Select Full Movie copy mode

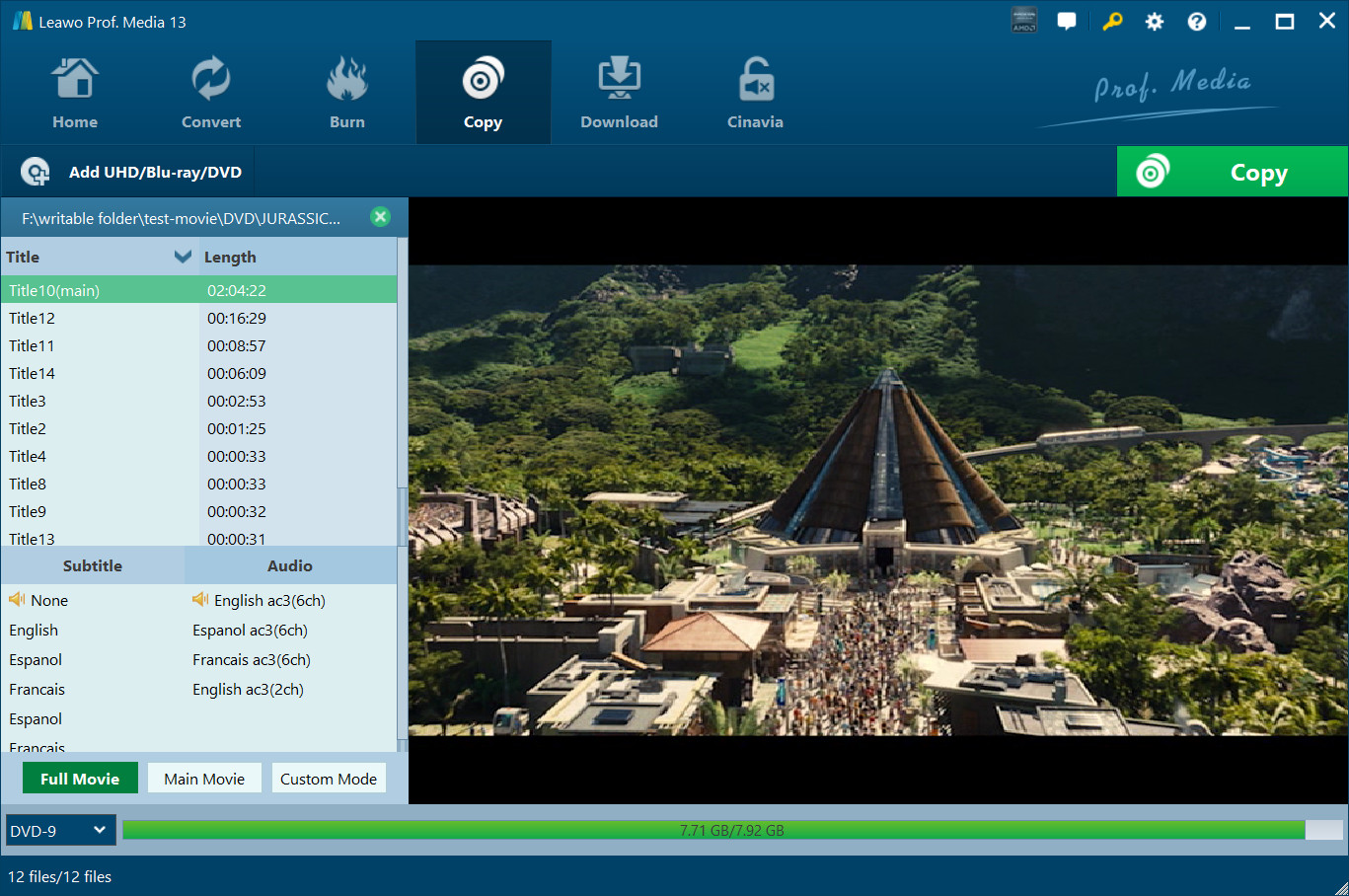click(80, 779)
